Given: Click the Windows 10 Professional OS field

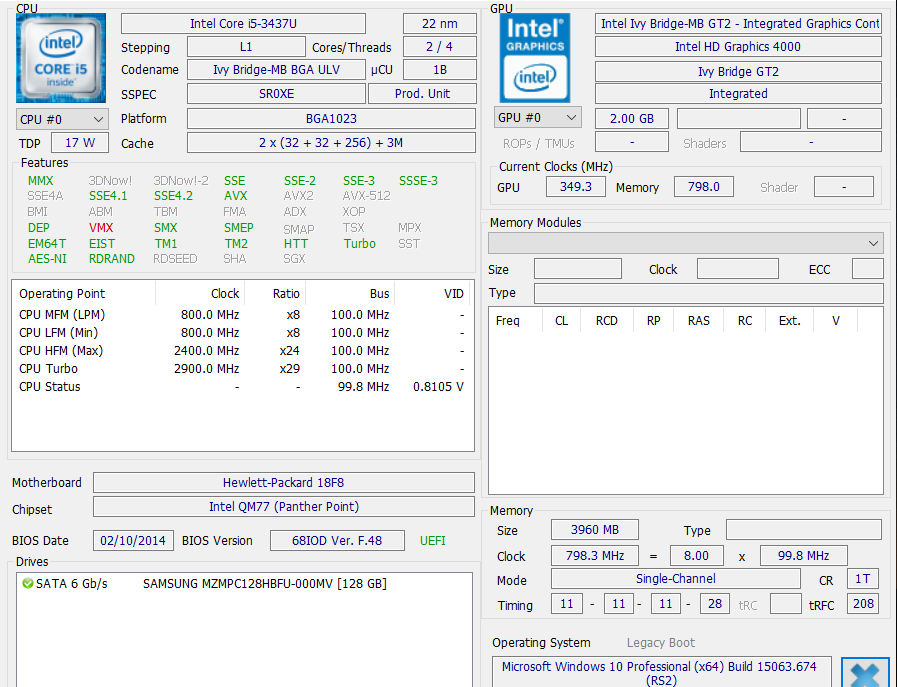Looking at the screenshot, I should point(661,673).
